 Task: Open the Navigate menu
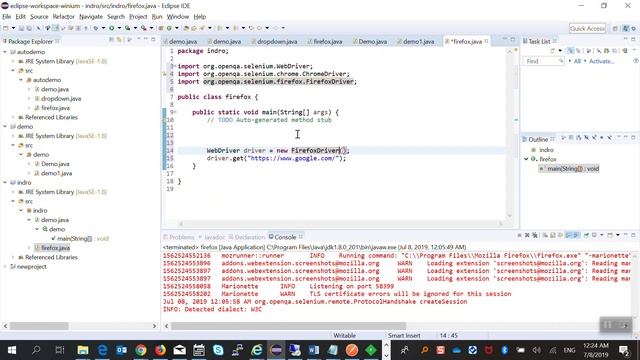click(x=91, y=17)
